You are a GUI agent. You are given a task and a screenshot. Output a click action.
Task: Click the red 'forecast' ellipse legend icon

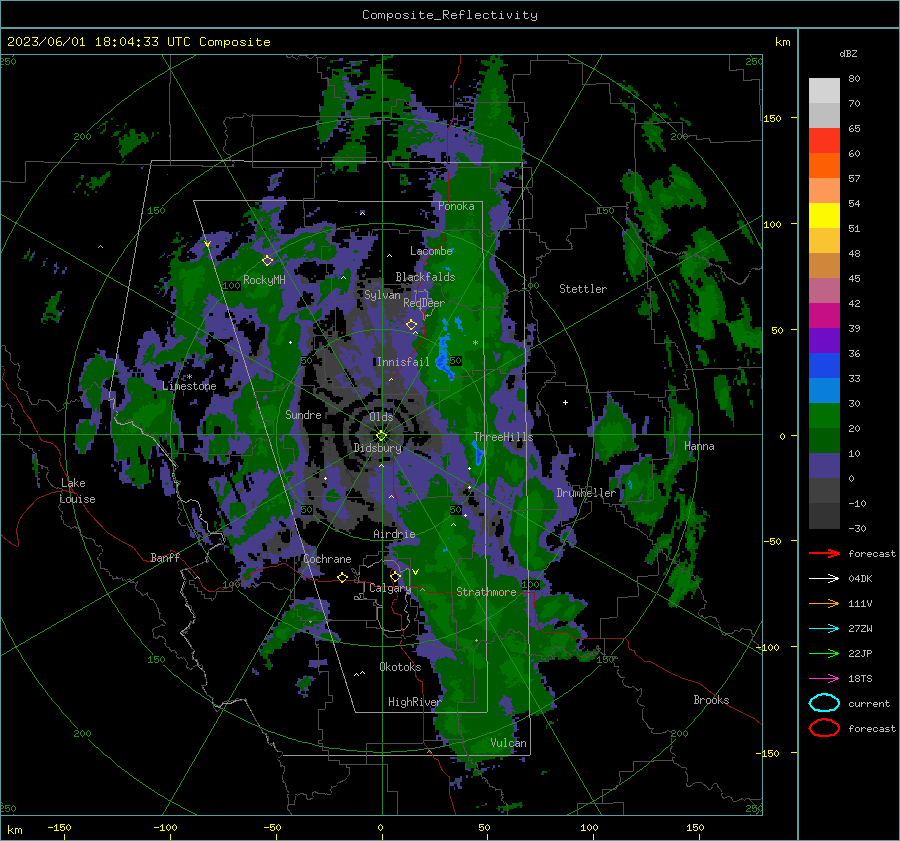(x=824, y=728)
